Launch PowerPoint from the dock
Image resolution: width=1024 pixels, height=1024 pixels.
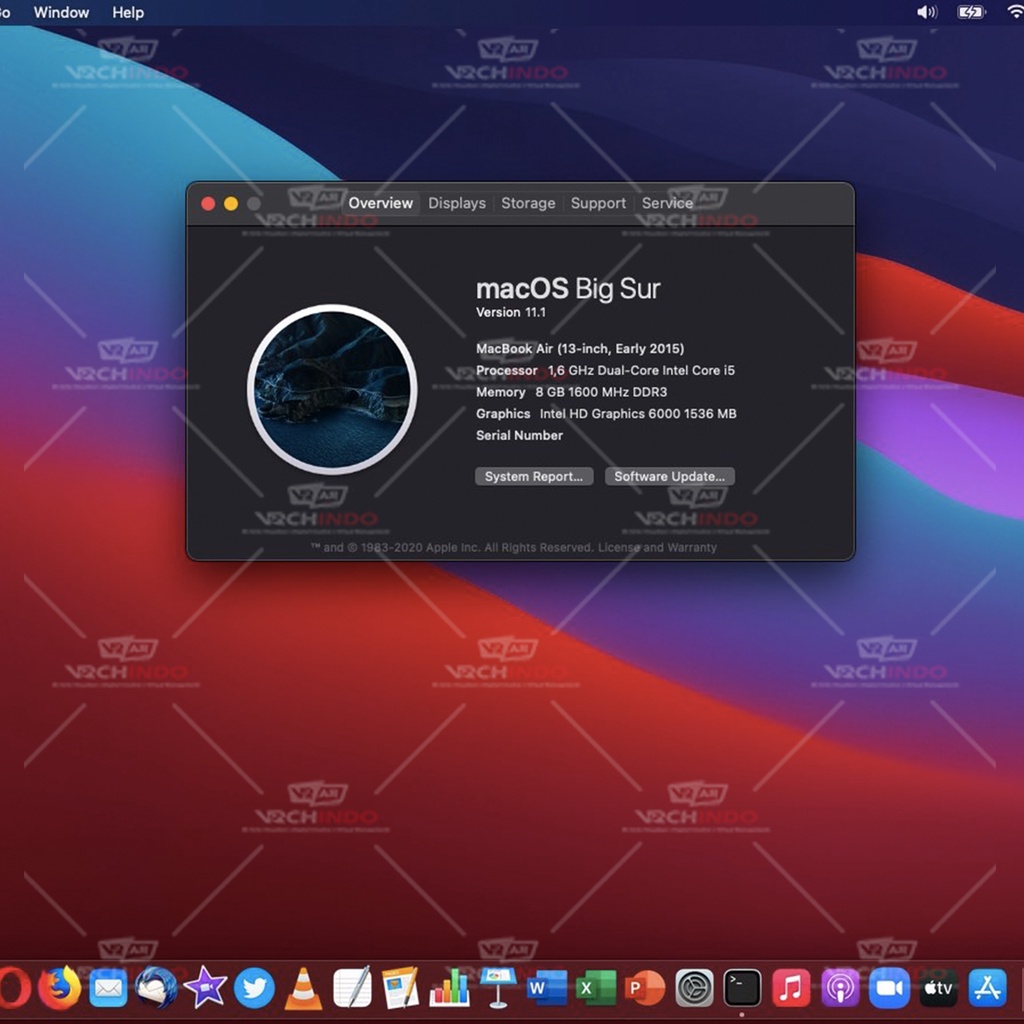[x=645, y=988]
